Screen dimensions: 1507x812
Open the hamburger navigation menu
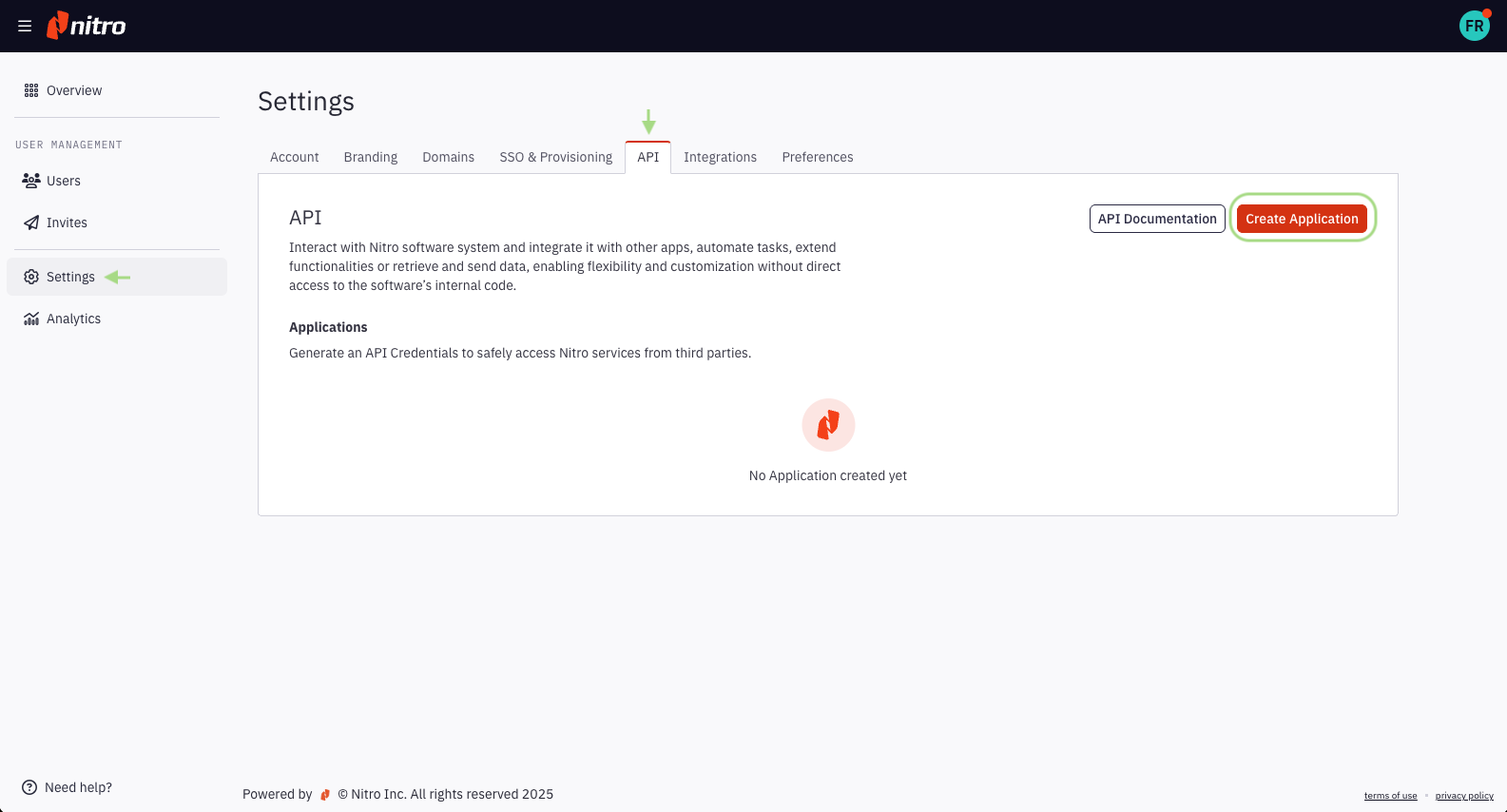(x=25, y=26)
